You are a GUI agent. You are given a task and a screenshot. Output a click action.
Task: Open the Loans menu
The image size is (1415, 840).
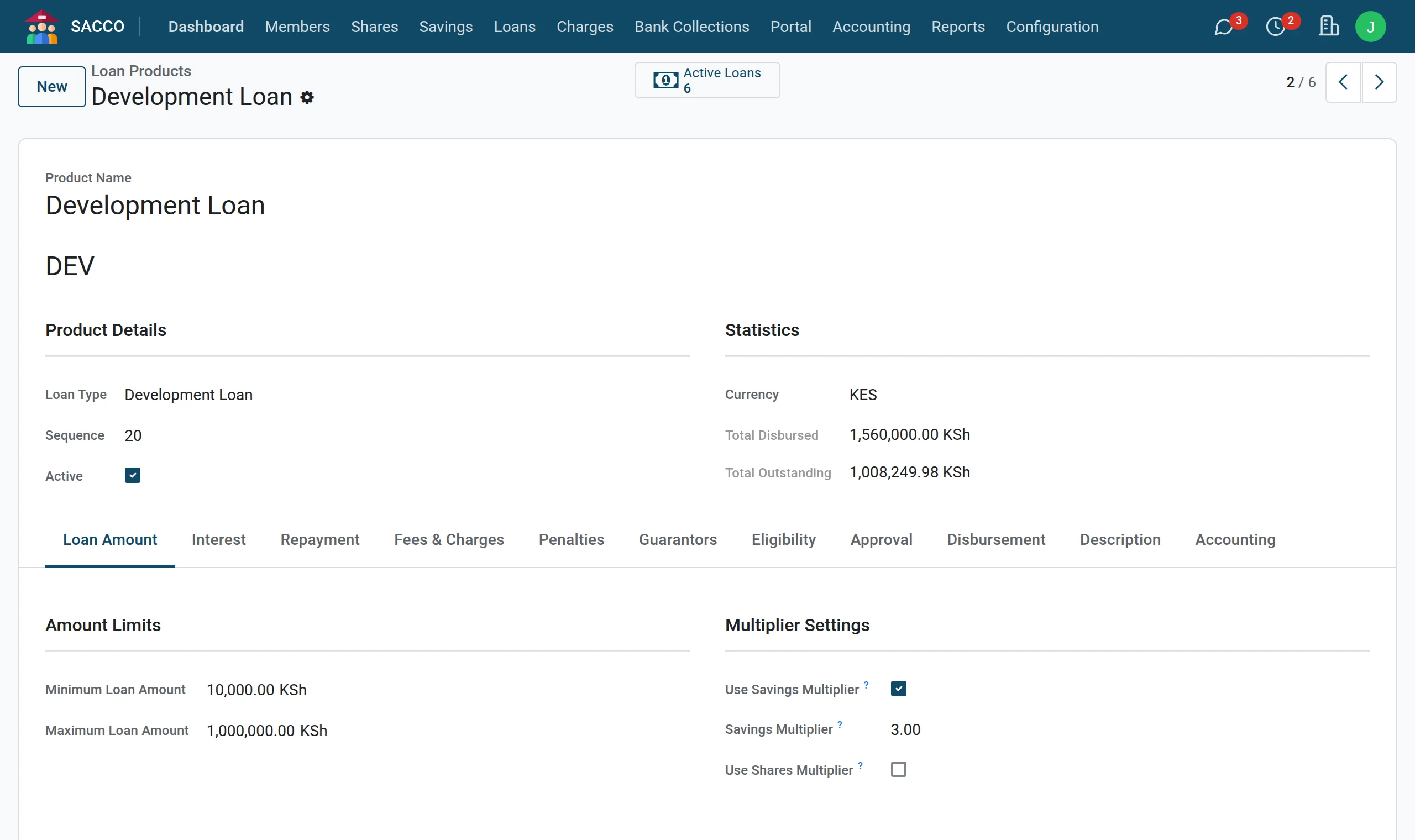coord(514,27)
